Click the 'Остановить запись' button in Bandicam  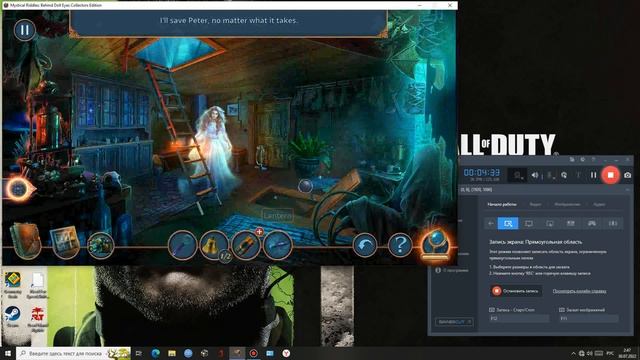(516, 291)
